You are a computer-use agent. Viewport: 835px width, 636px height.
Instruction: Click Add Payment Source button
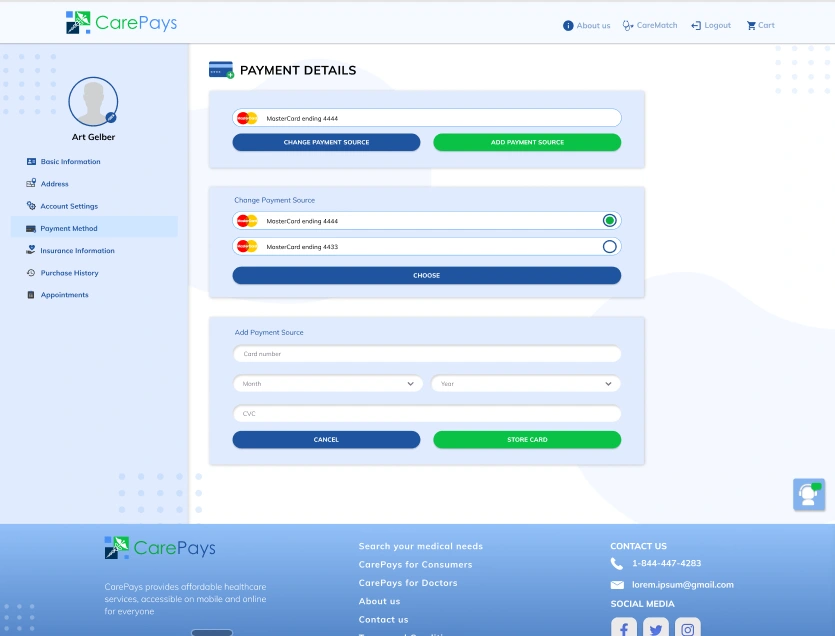527,142
